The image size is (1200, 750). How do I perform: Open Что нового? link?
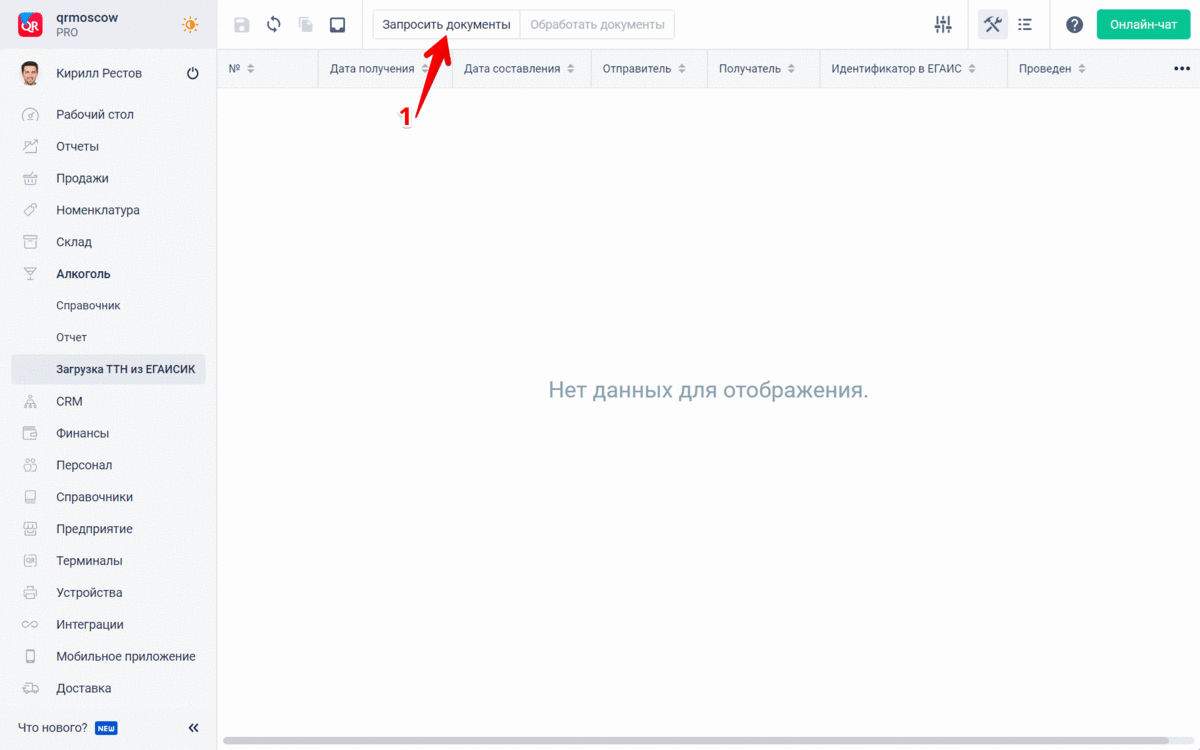[53, 727]
